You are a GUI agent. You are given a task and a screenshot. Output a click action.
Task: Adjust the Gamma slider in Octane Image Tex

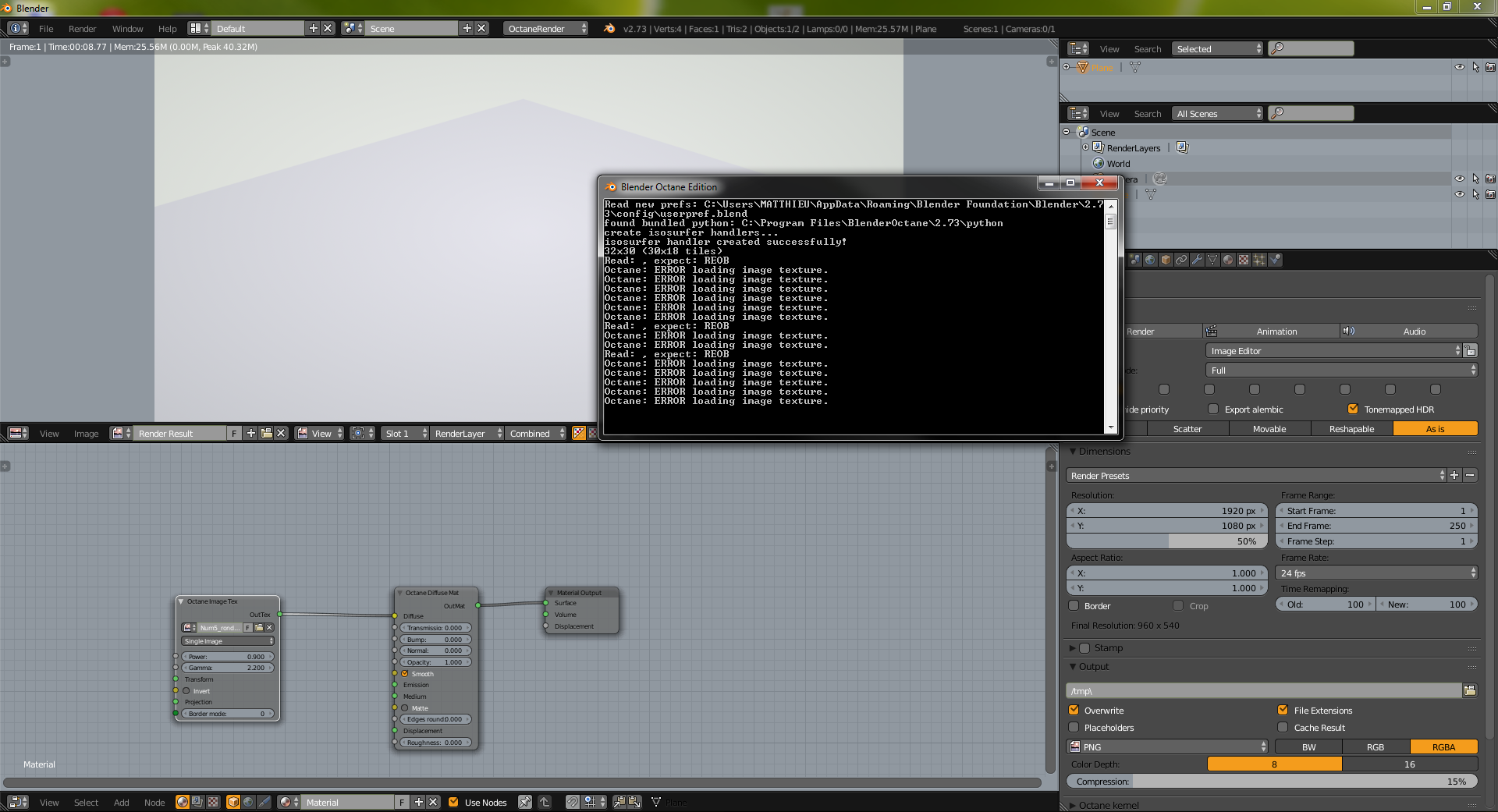pos(227,668)
